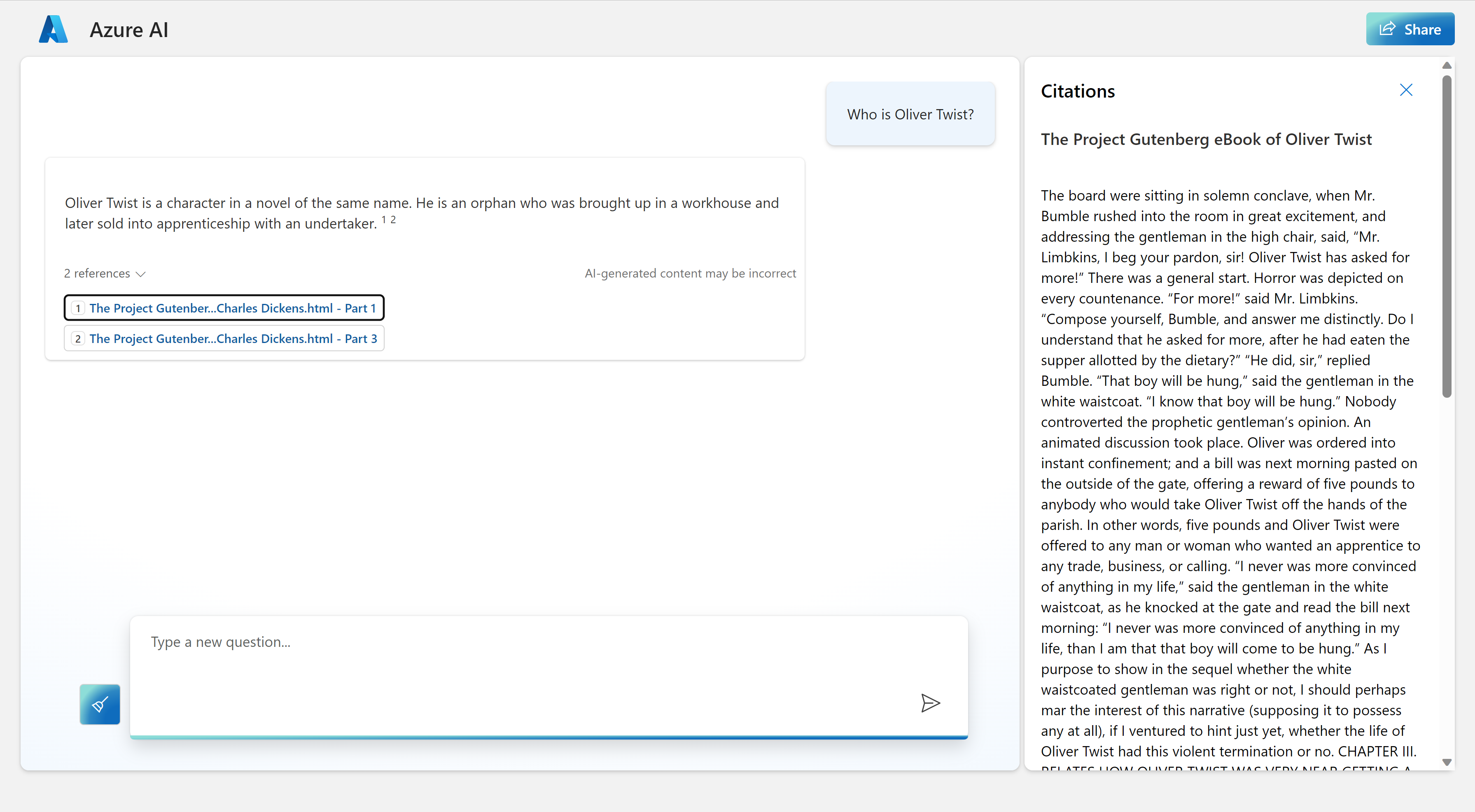Screen dimensions: 1475x812
Task: Click the Azure logo icon
Action: (x=53, y=29)
